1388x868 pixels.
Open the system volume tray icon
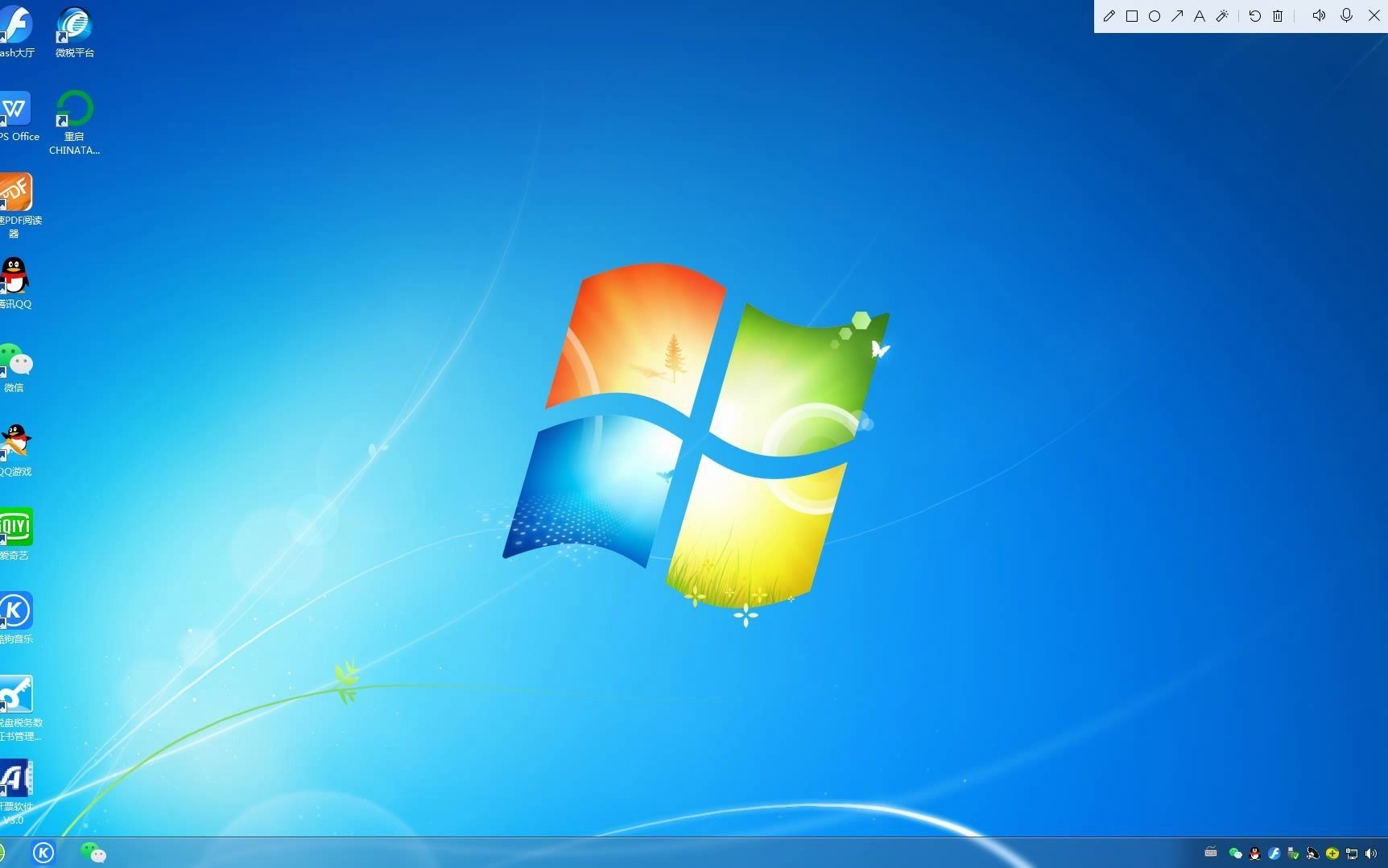(1371, 854)
